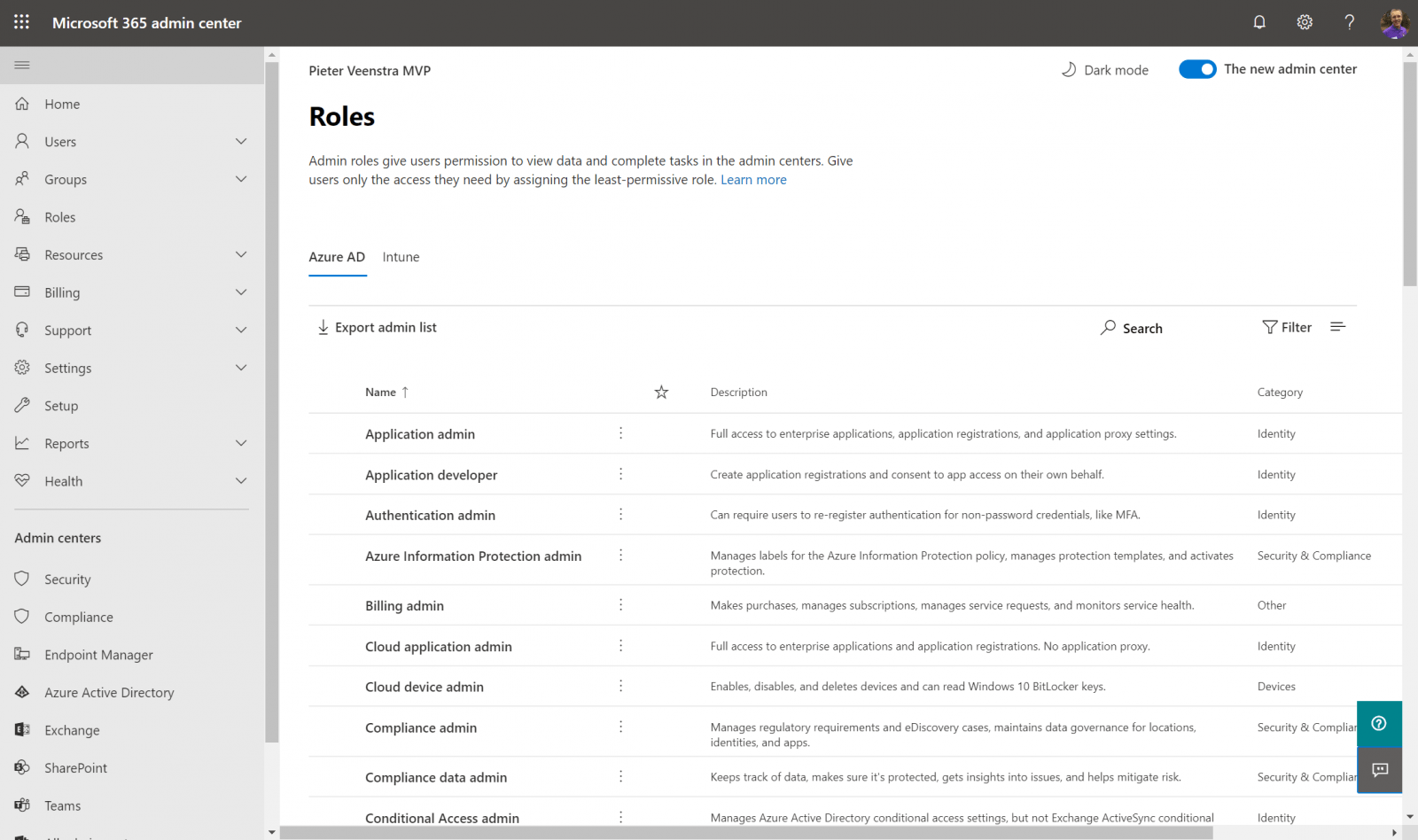This screenshot has width=1418, height=840.
Task: Expand the Health menu chevron
Action: [241, 481]
